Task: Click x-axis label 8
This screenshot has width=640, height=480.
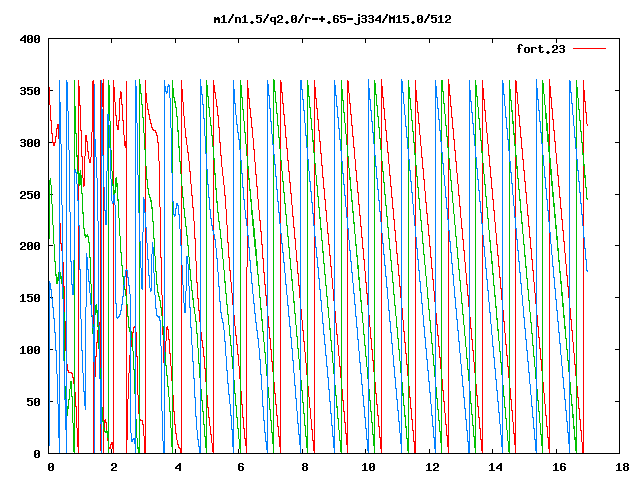Action: tap(305, 467)
